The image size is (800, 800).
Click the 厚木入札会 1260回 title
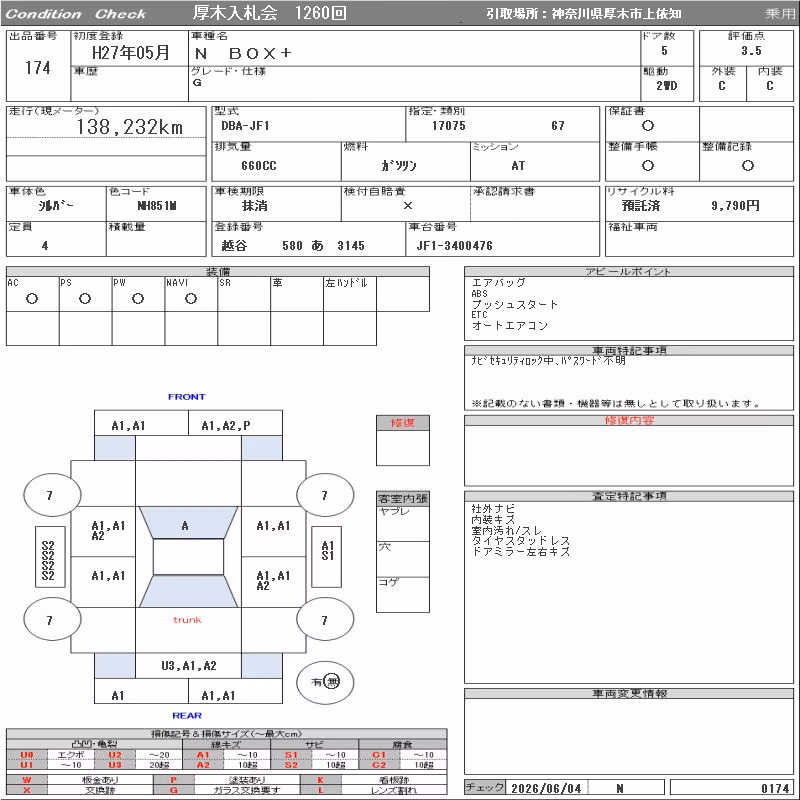point(270,13)
